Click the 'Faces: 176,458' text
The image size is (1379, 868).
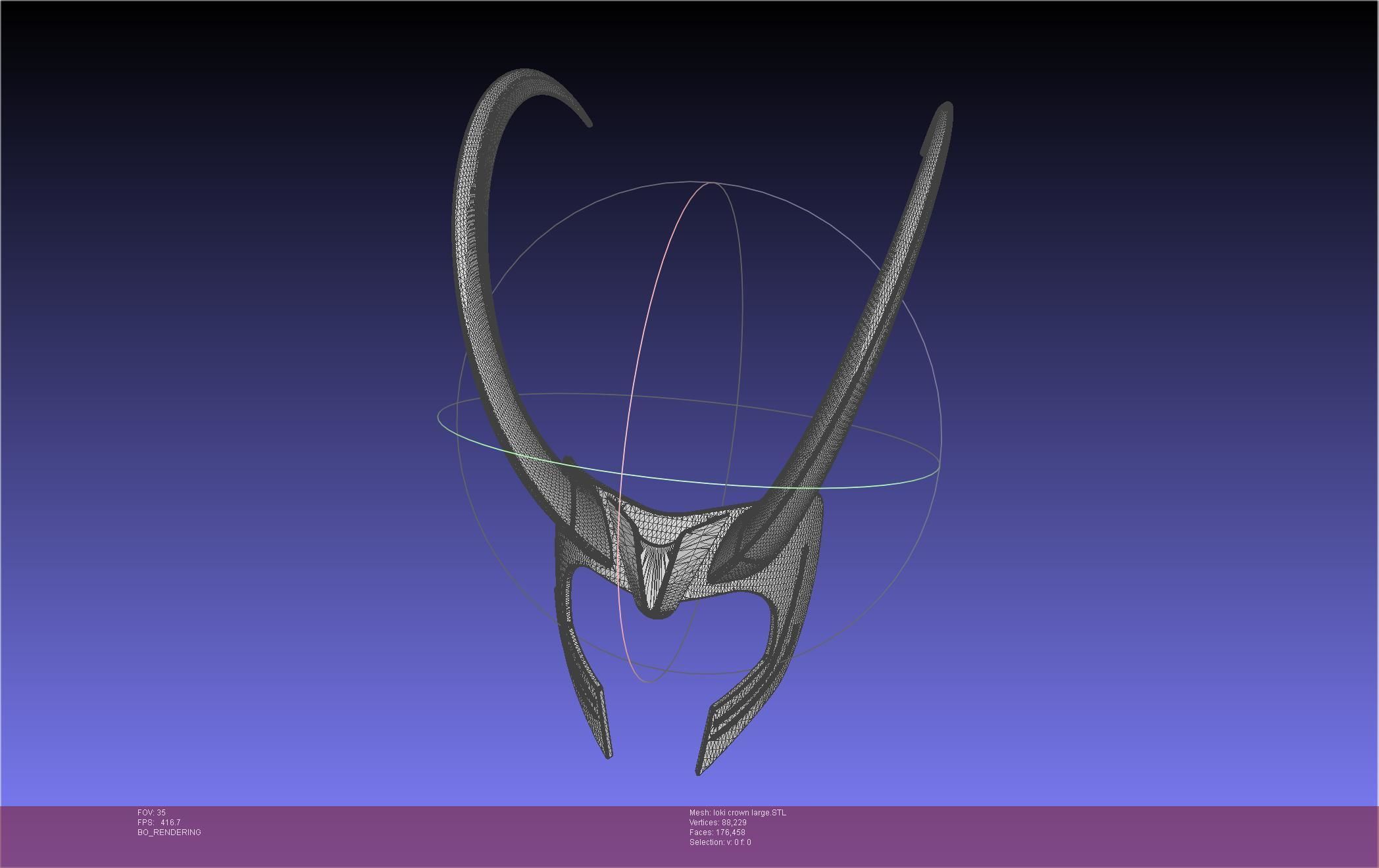pos(717,832)
